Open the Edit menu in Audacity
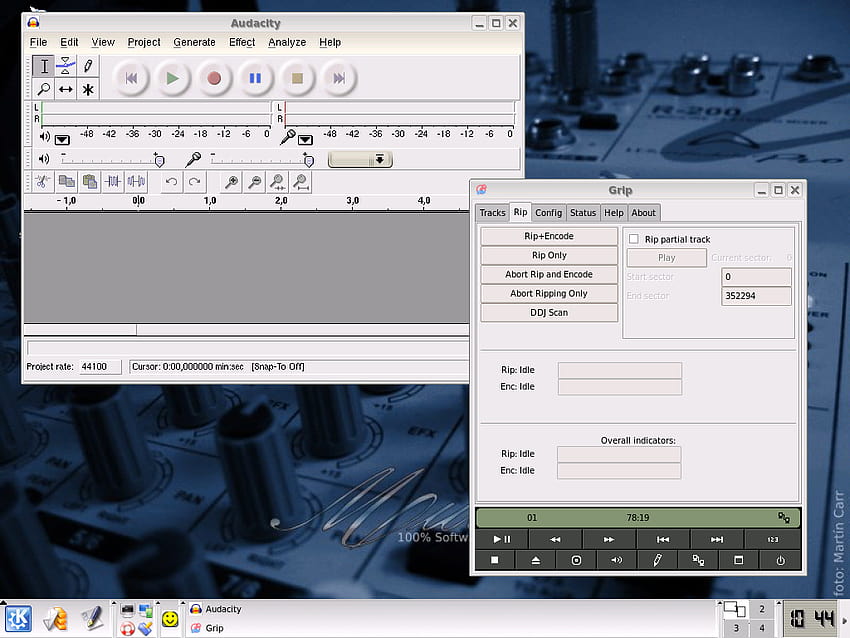 click(69, 42)
